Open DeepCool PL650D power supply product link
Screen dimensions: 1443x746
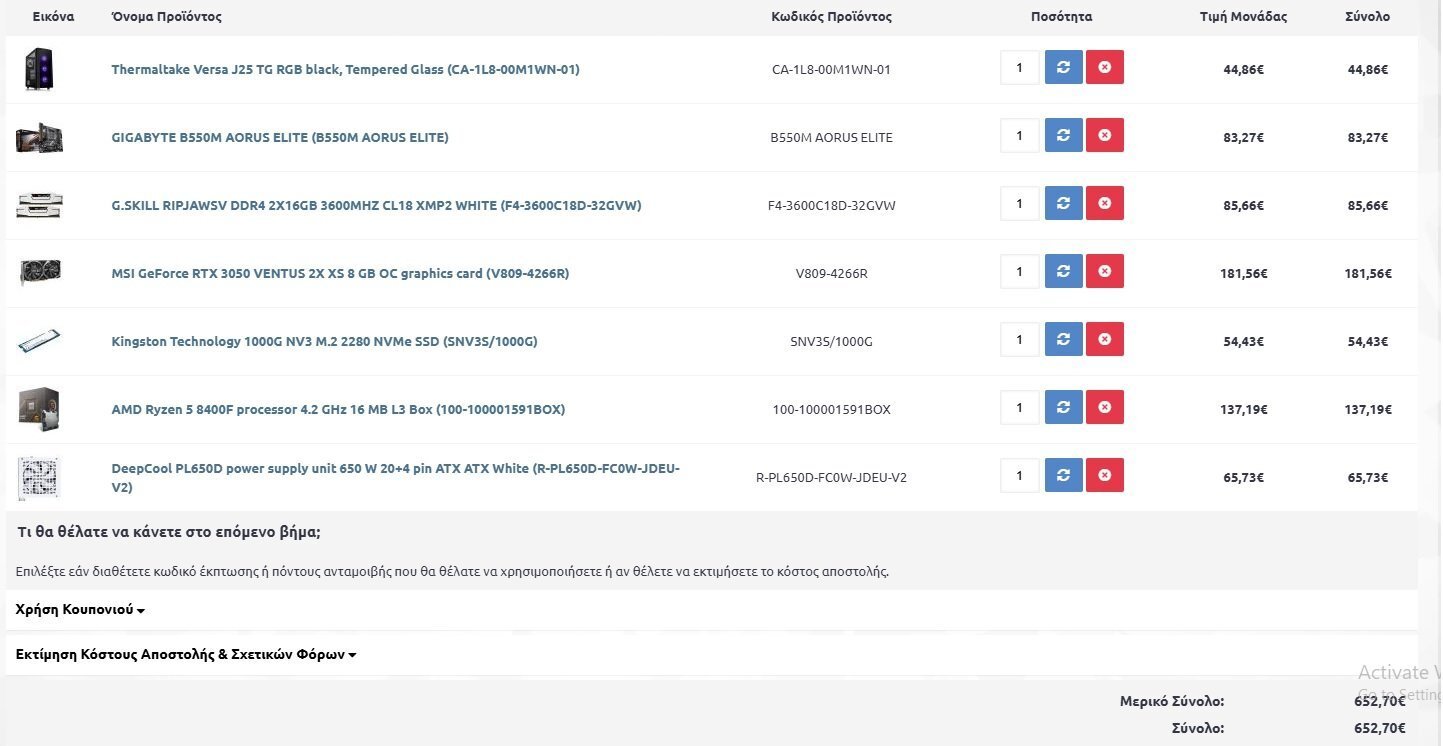pos(395,477)
